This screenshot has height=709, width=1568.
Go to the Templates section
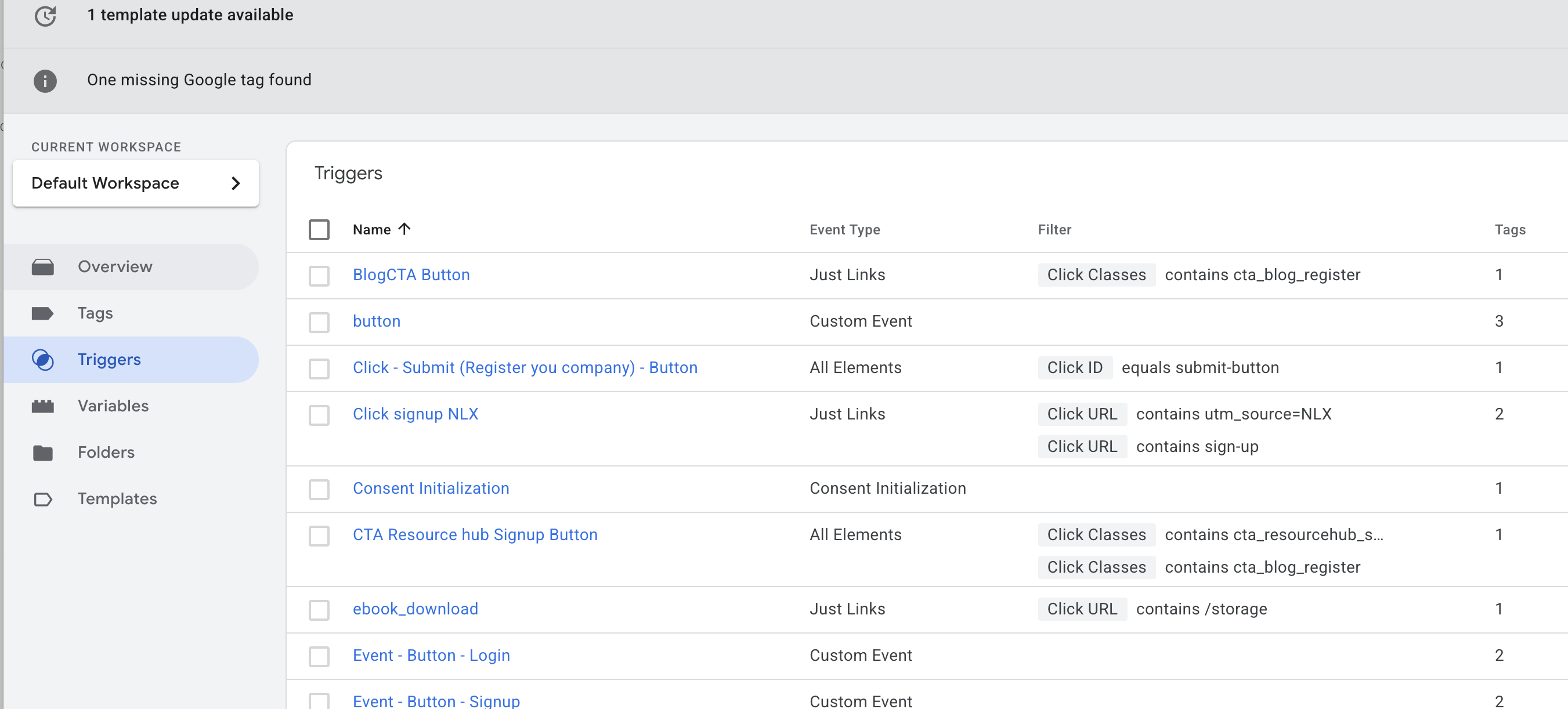coord(117,499)
